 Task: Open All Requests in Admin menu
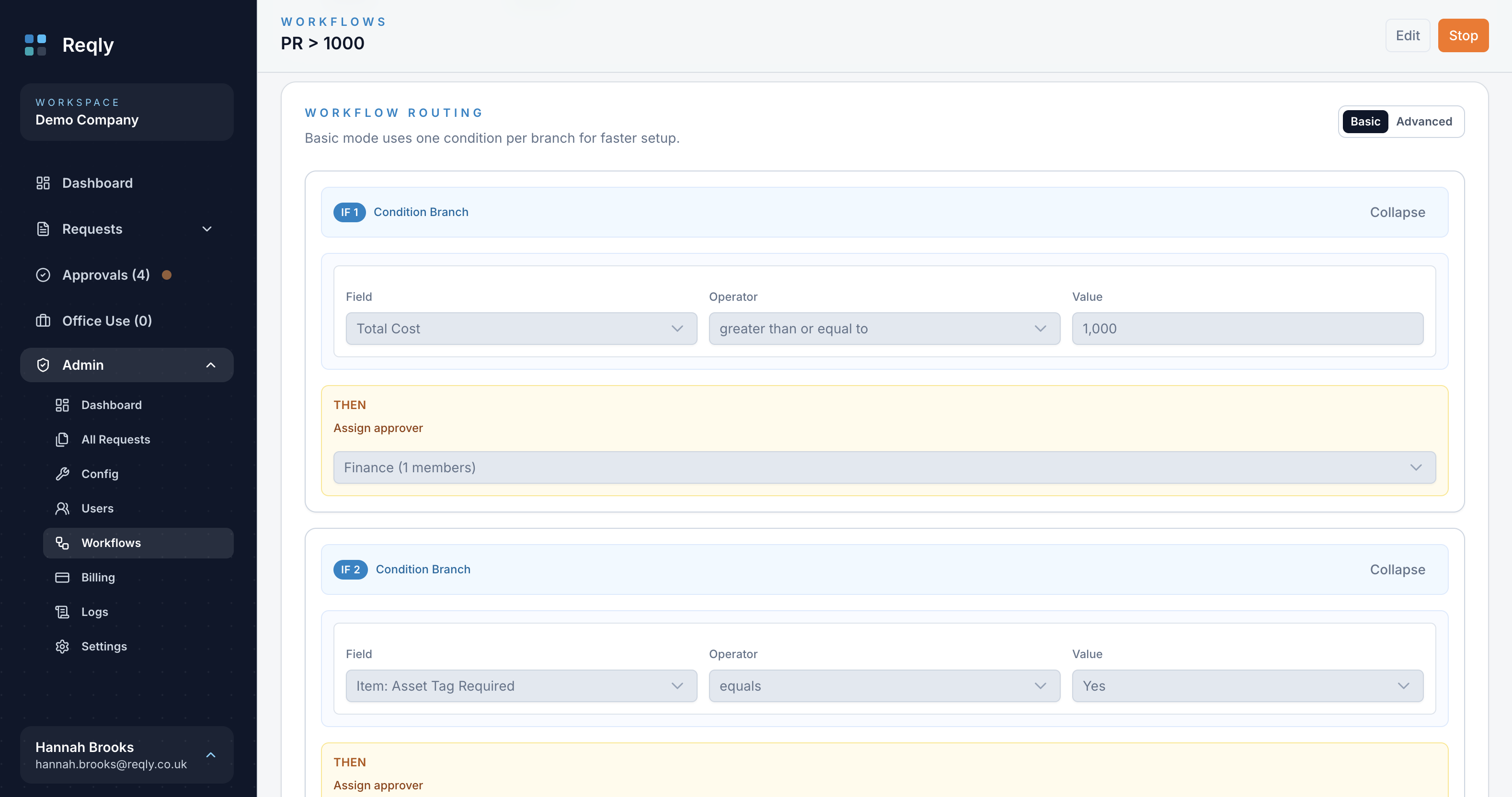(138, 440)
